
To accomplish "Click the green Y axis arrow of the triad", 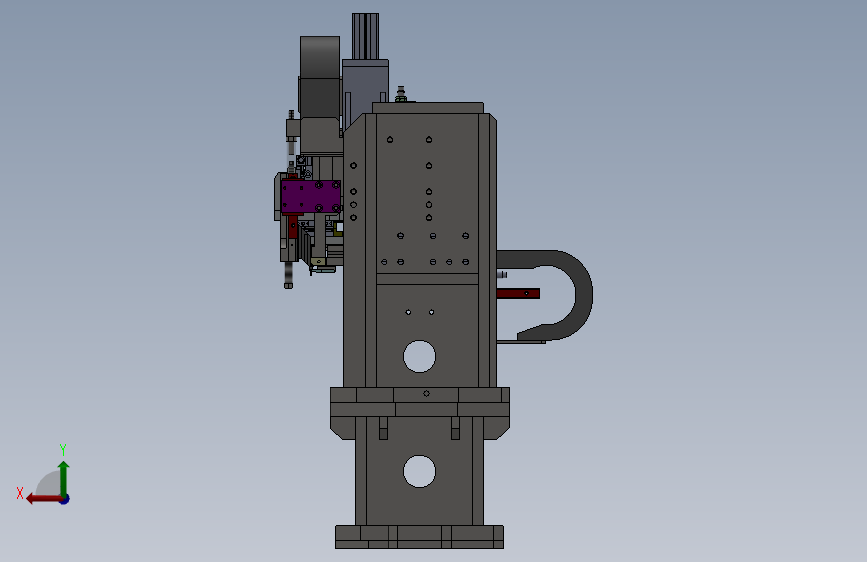I will pyautogui.click(x=64, y=478).
